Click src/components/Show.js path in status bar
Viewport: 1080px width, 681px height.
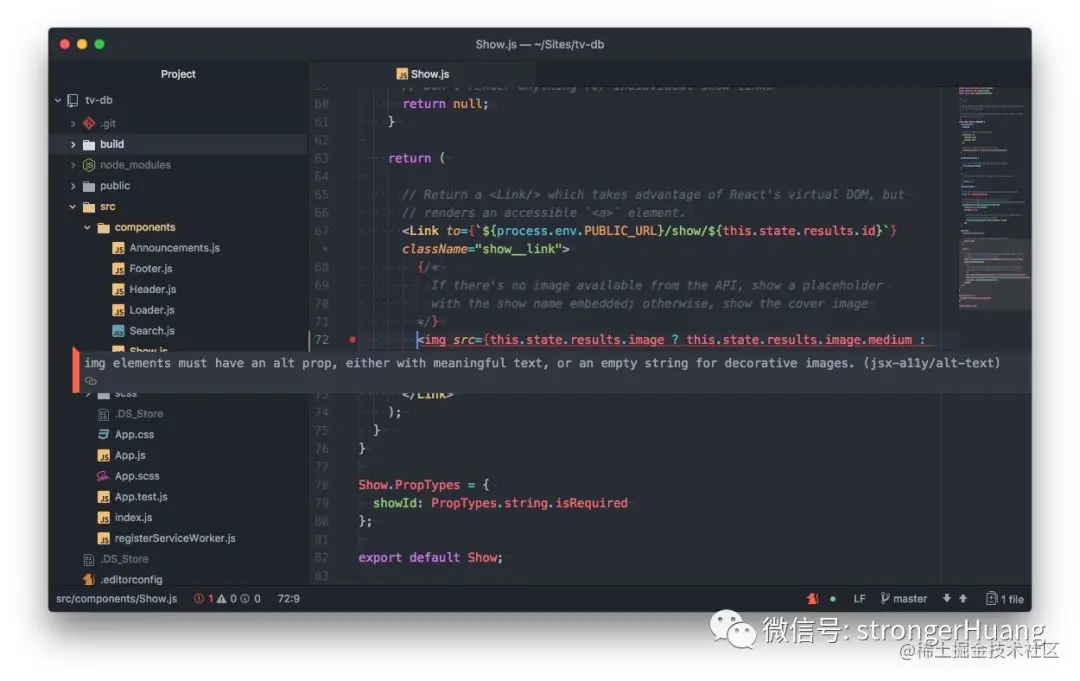pos(116,598)
